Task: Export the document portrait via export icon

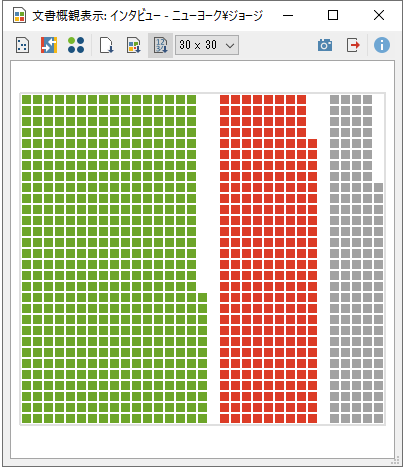Action: click(x=353, y=45)
